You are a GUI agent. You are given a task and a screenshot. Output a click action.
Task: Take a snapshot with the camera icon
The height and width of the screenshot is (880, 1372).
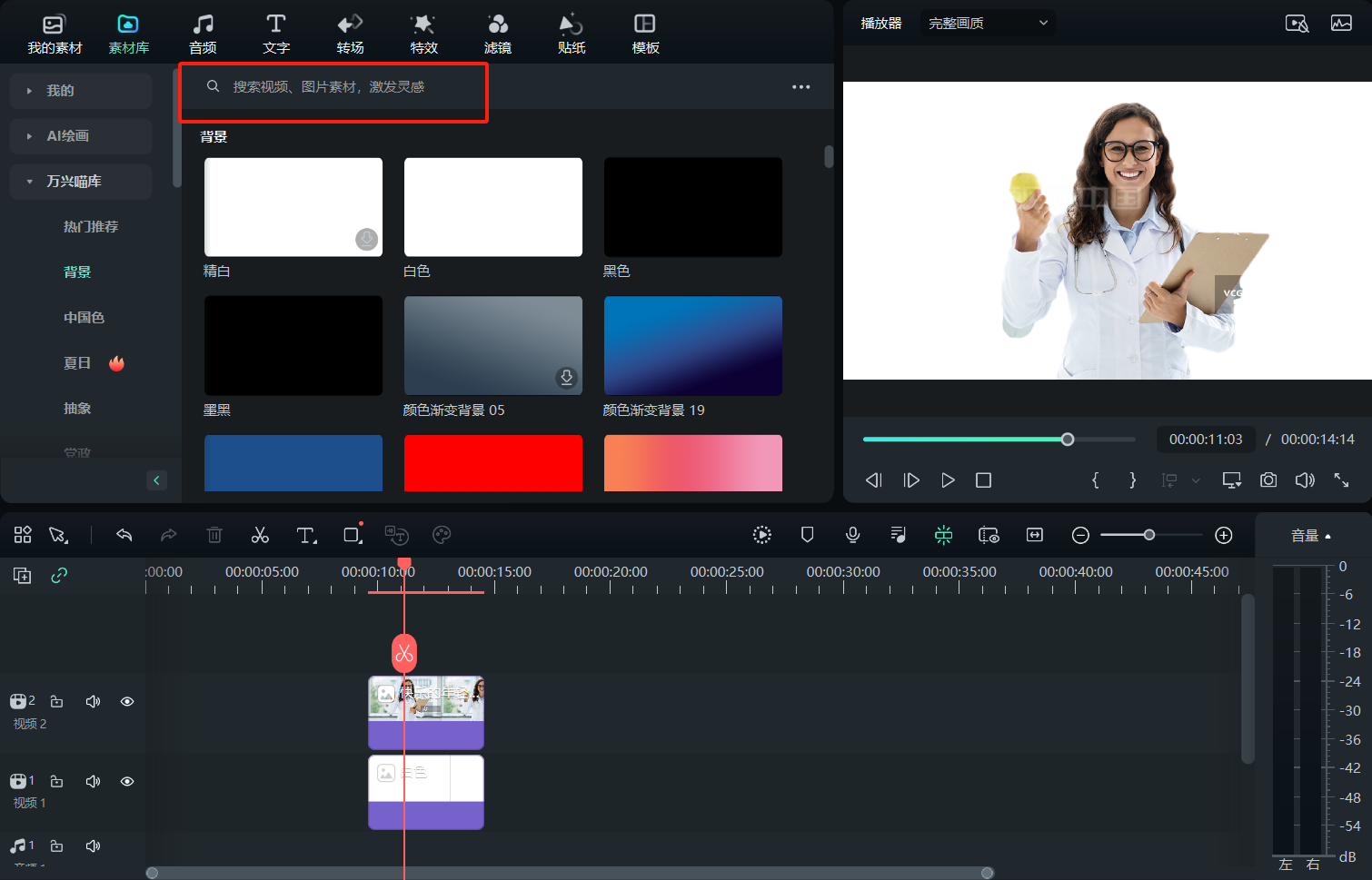[1268, 480]
